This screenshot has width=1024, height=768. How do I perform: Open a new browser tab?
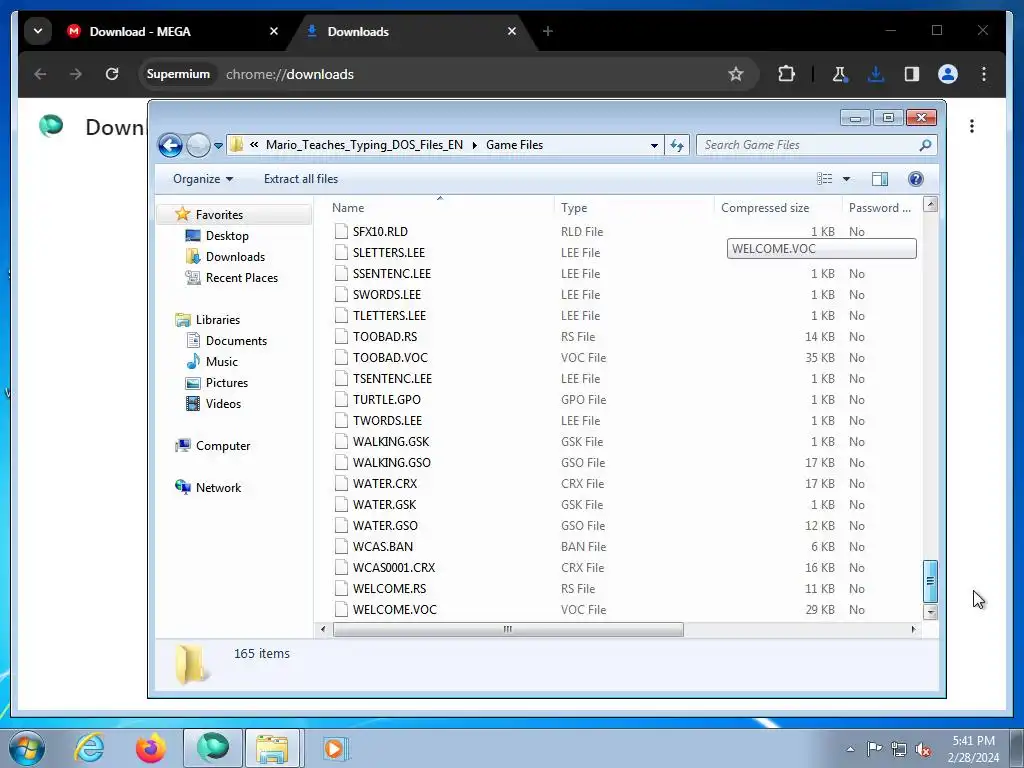tap(548, 31)
